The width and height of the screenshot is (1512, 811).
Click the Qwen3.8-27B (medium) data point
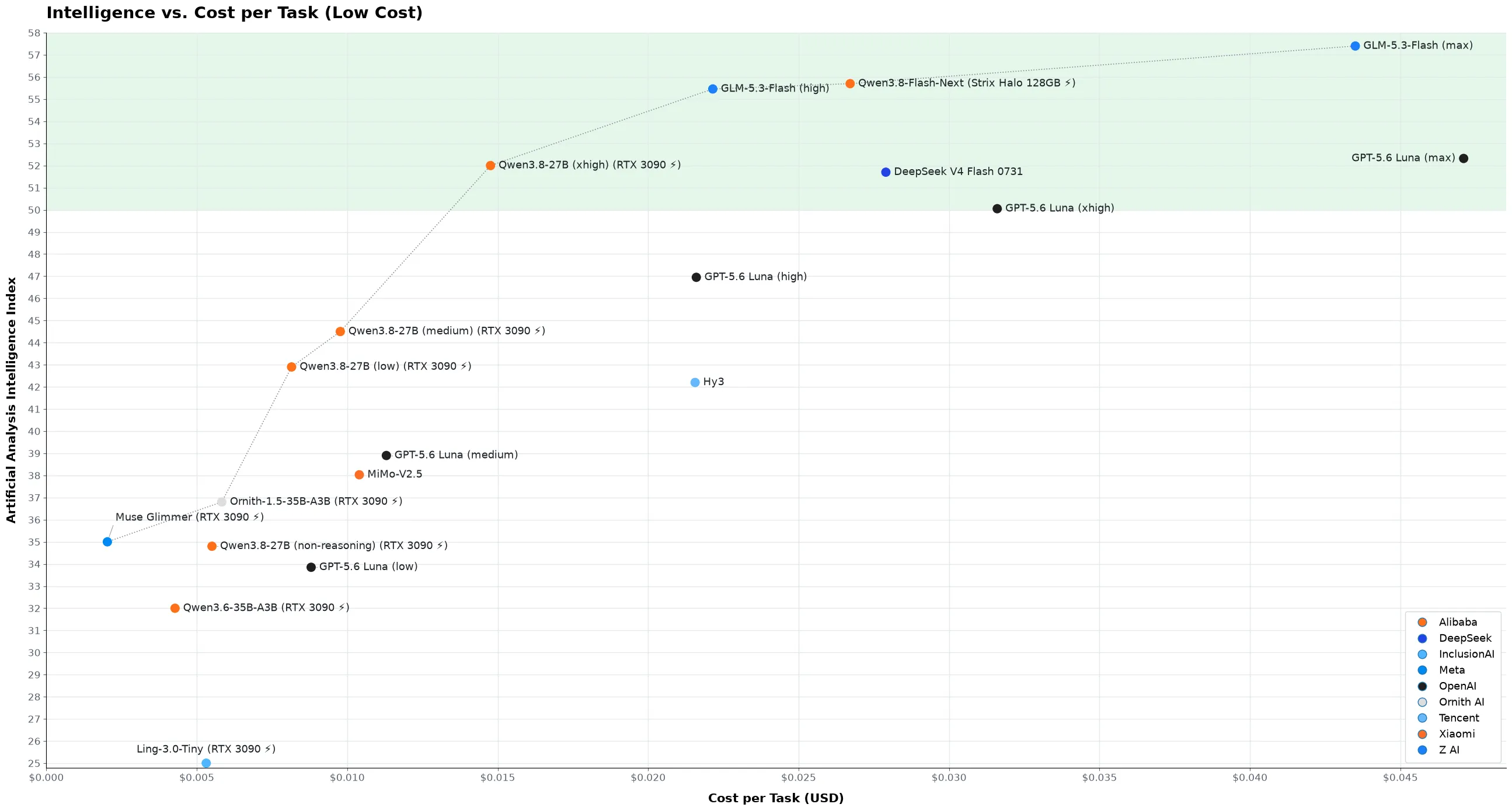[340, 331]
